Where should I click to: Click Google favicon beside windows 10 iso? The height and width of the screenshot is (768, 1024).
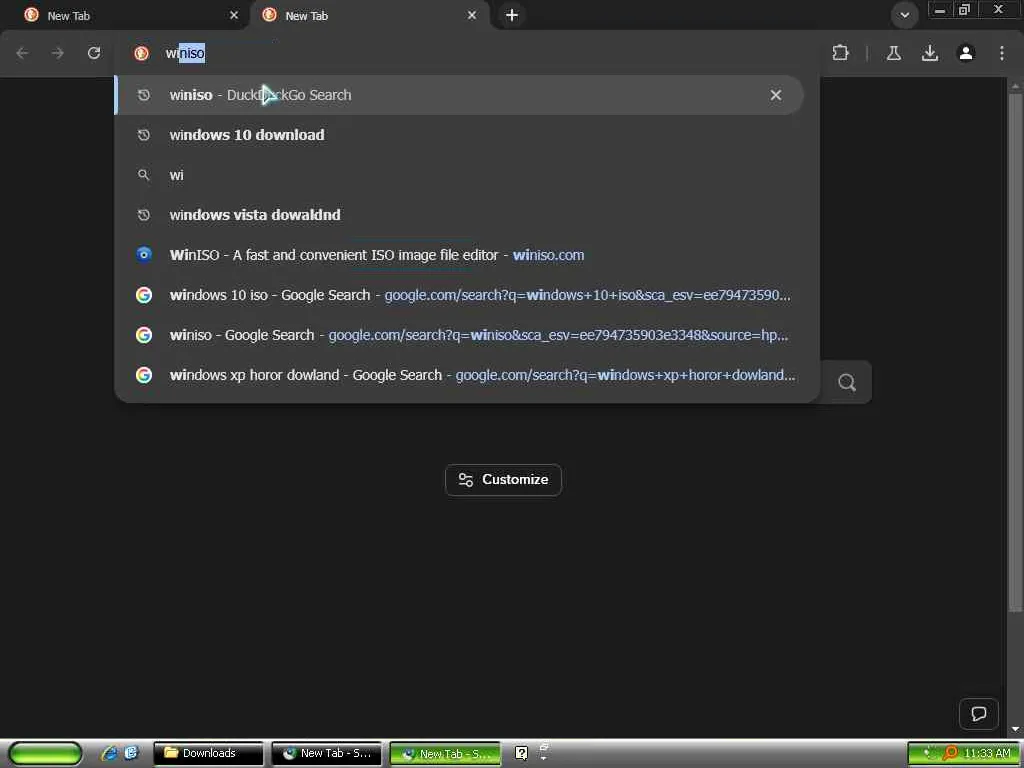(x=144, y=295)
